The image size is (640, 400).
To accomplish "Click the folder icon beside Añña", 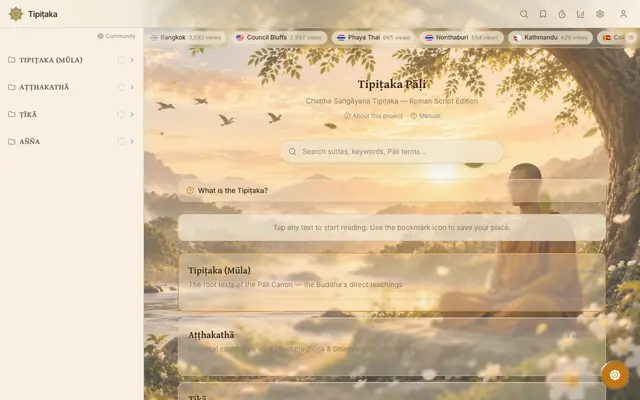I will (12, 141).
